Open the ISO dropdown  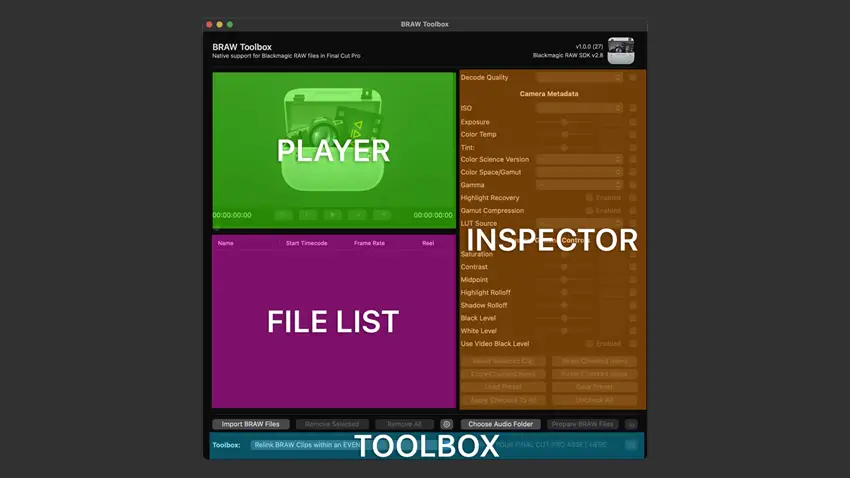click(x=579, y=108)
